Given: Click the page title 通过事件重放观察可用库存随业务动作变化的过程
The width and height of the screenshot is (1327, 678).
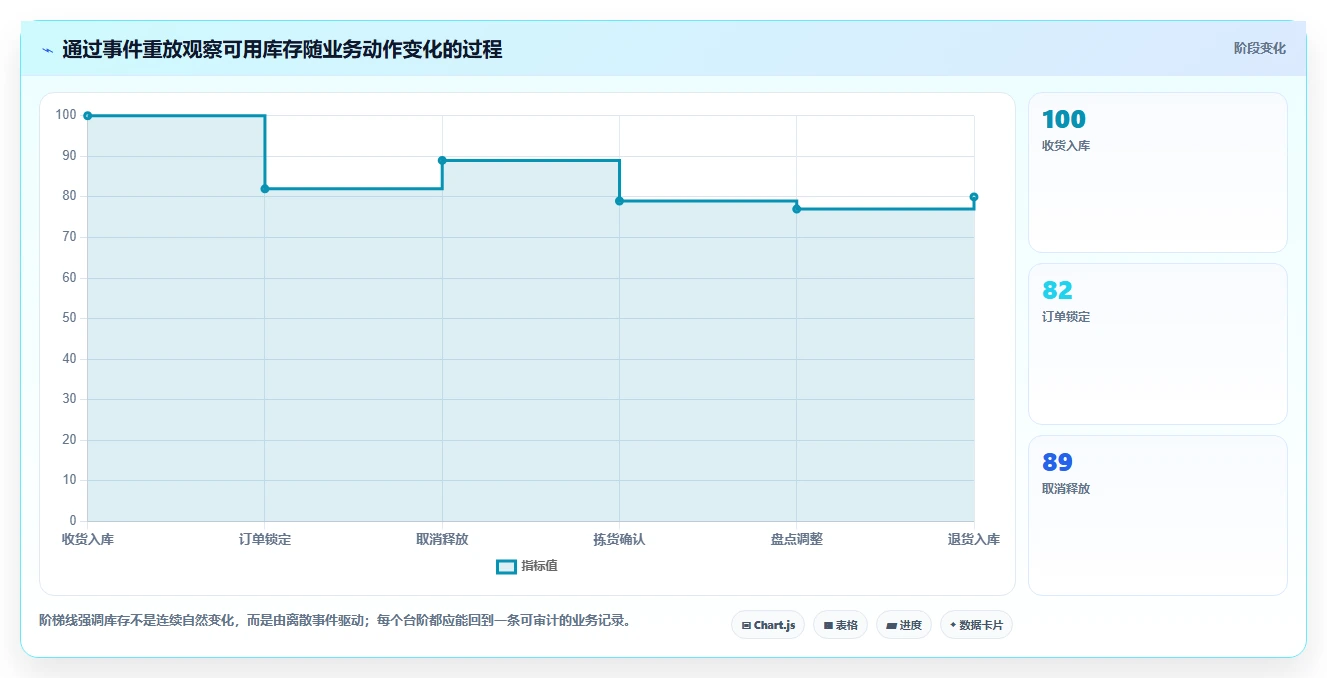Looking at the screenshot, I should click(x=282, y=49).
